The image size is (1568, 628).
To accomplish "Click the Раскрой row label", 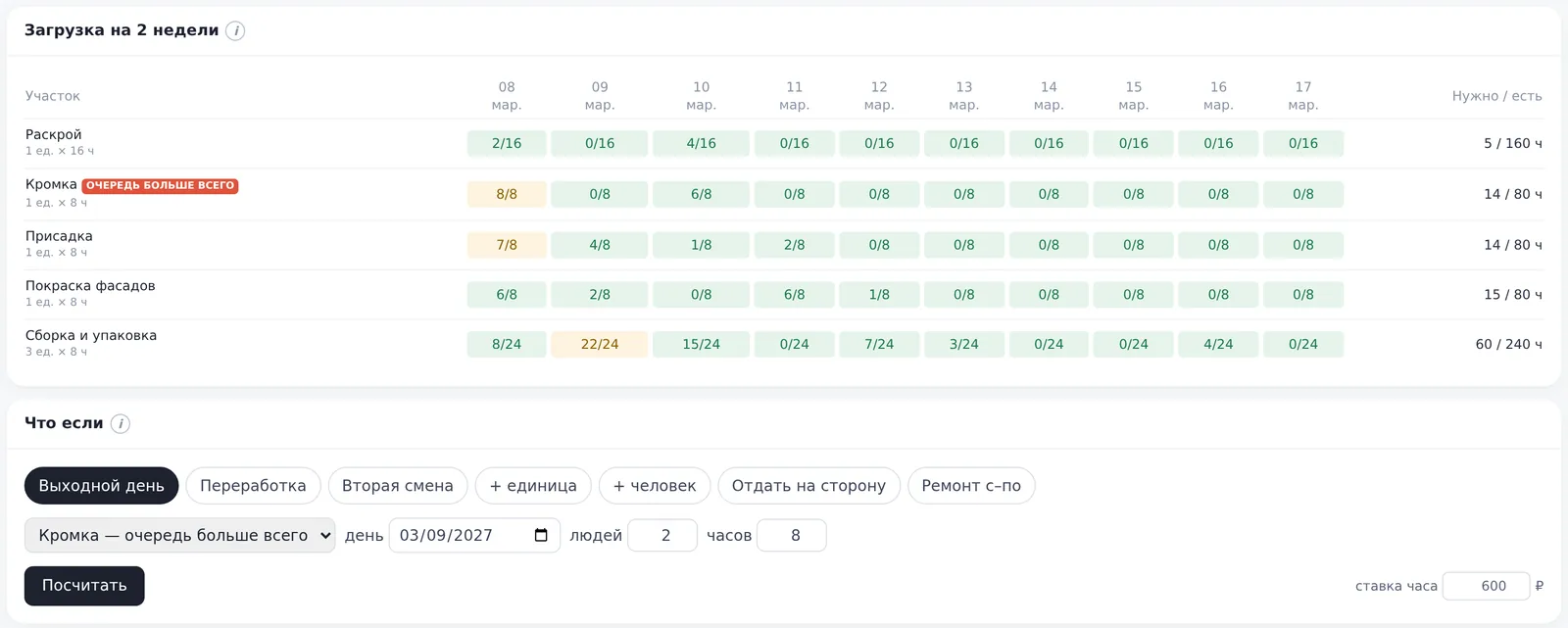I will pyautogui.click(x=54, y=135).
